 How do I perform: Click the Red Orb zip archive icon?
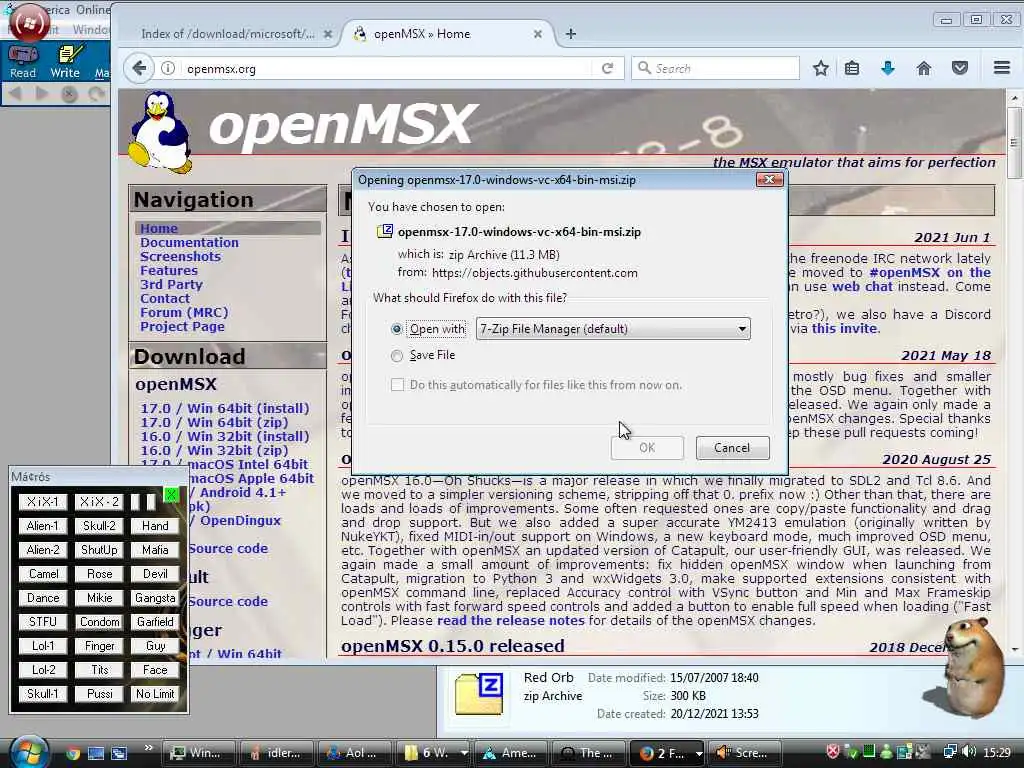(479, 695)
